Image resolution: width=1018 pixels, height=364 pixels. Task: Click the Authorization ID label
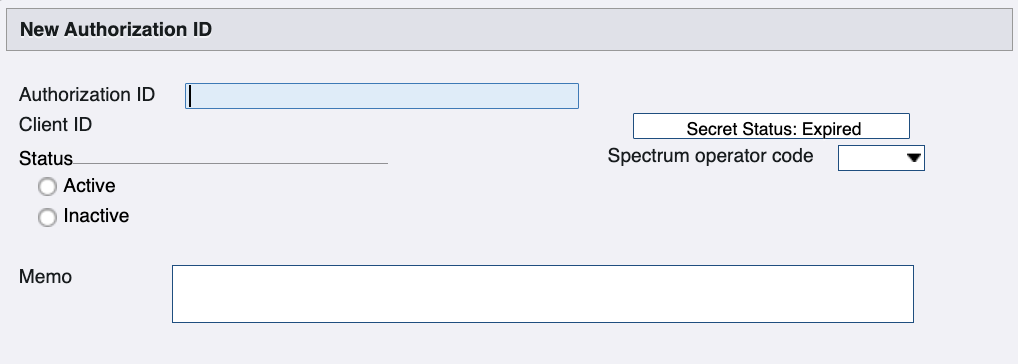tap(87, 95)
